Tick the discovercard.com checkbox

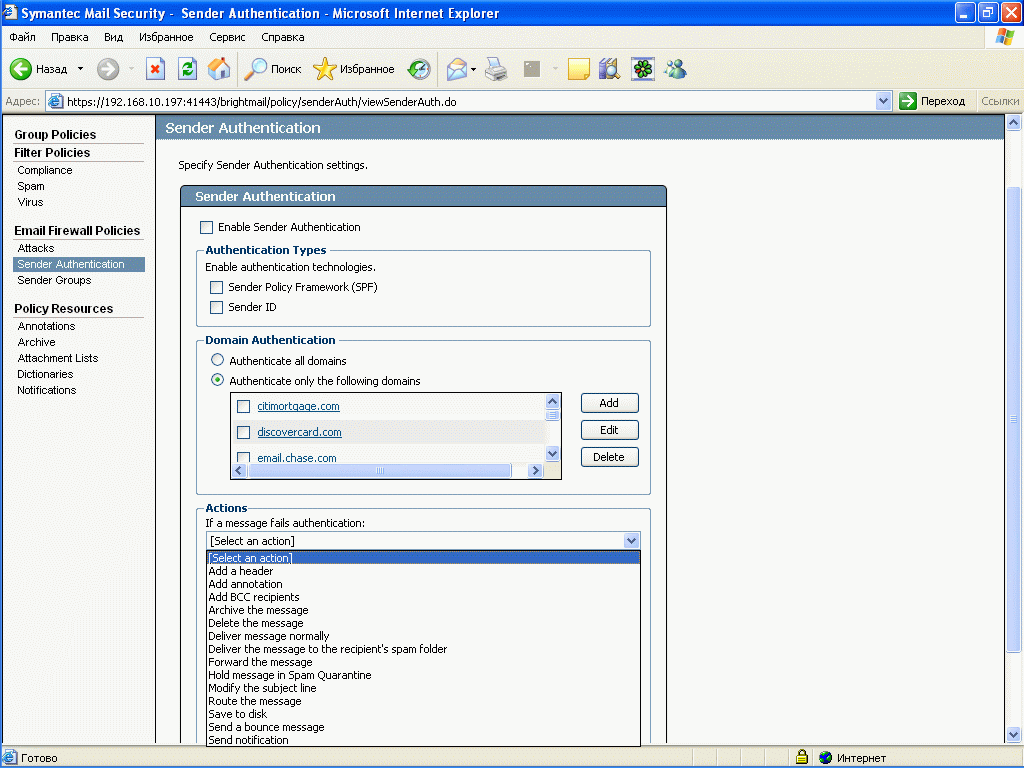[x=244, y=432]
